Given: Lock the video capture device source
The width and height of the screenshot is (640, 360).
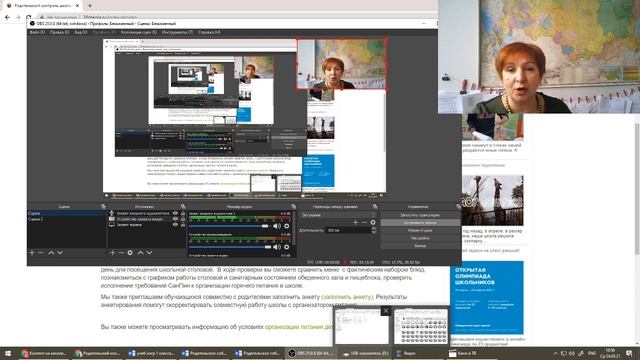Looking at the screenshot, I should [x=183, y=219].
